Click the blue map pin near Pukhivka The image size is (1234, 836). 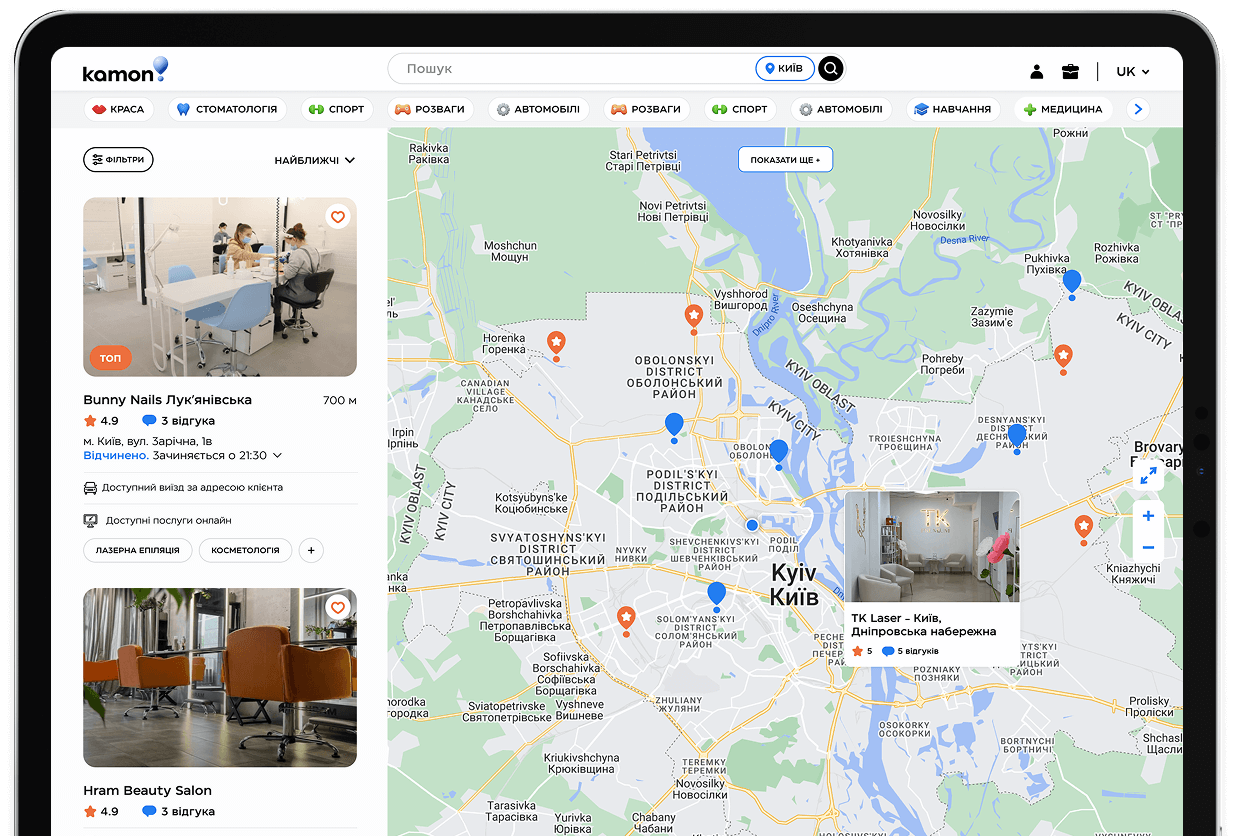1072,281
